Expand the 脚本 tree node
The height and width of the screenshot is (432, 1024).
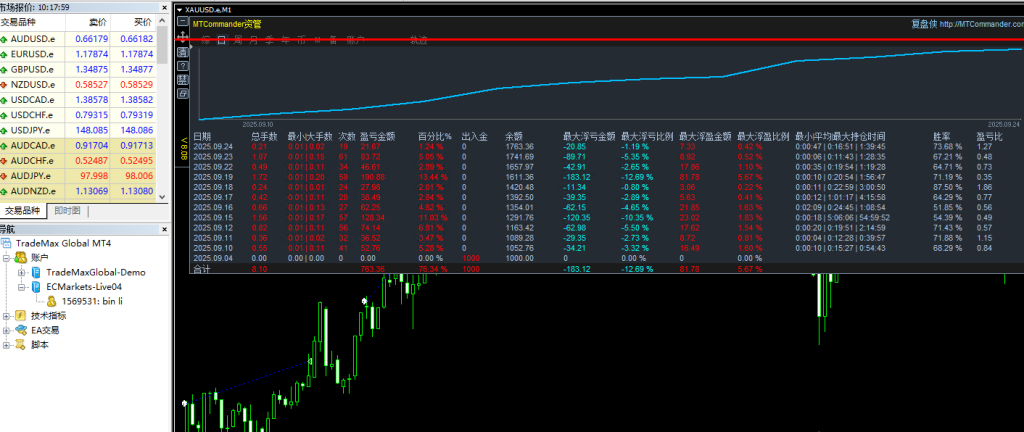pyautogui.click(x=7, y=344)
